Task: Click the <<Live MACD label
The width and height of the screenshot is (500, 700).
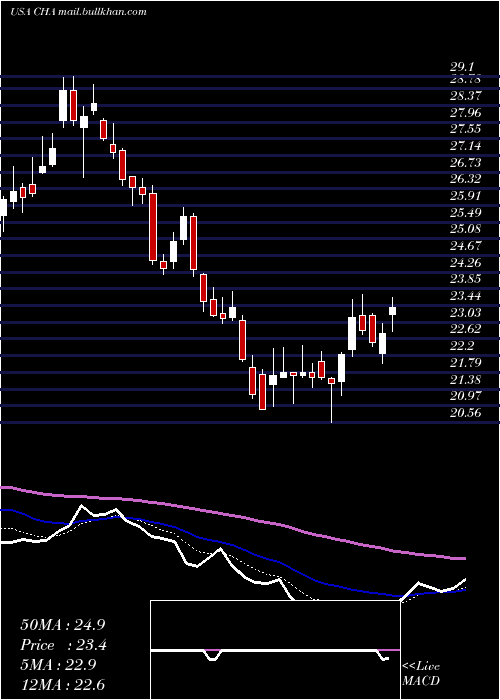Action: 421,673
